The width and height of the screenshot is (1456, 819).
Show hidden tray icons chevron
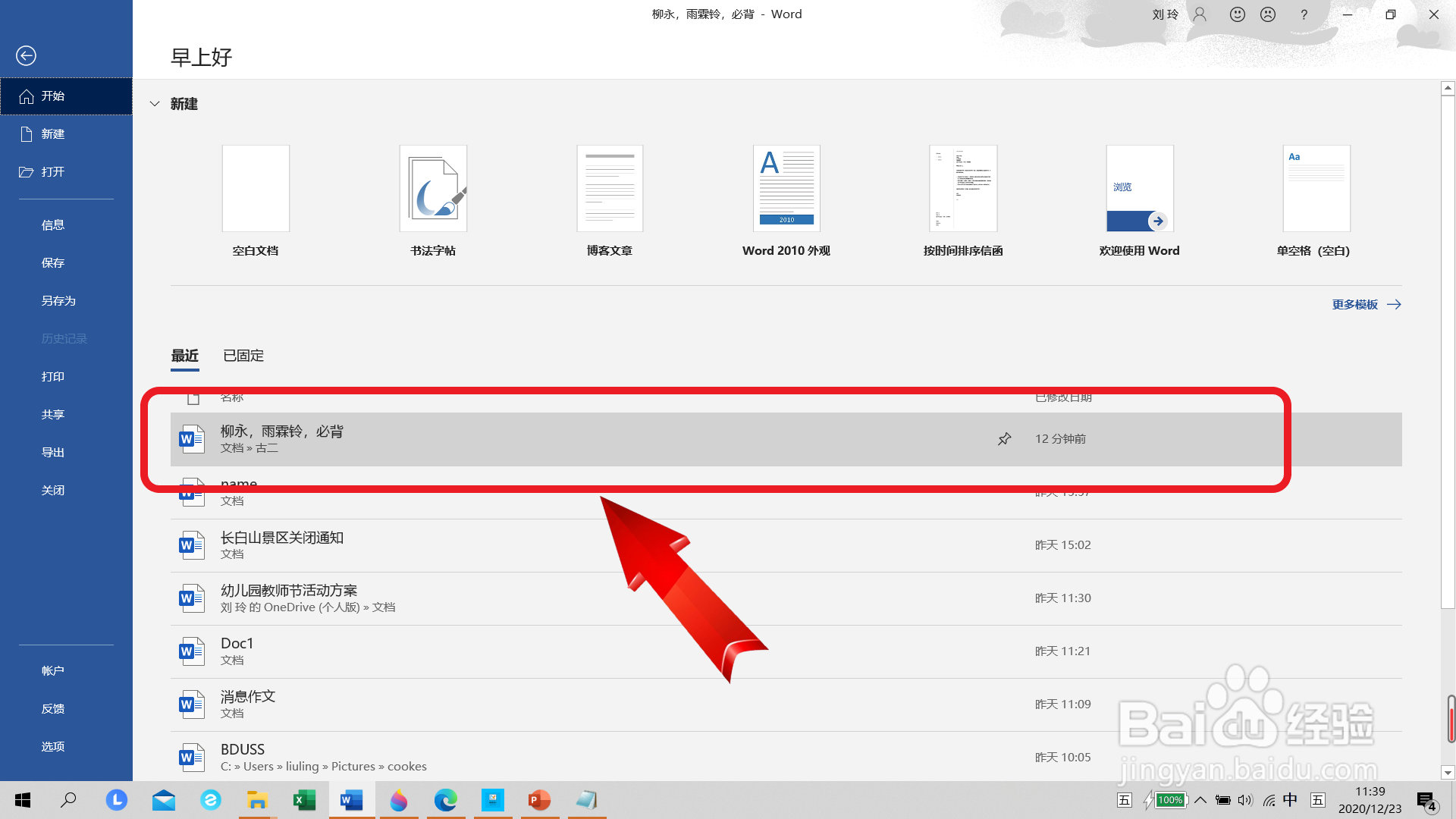coord(1200,800)
